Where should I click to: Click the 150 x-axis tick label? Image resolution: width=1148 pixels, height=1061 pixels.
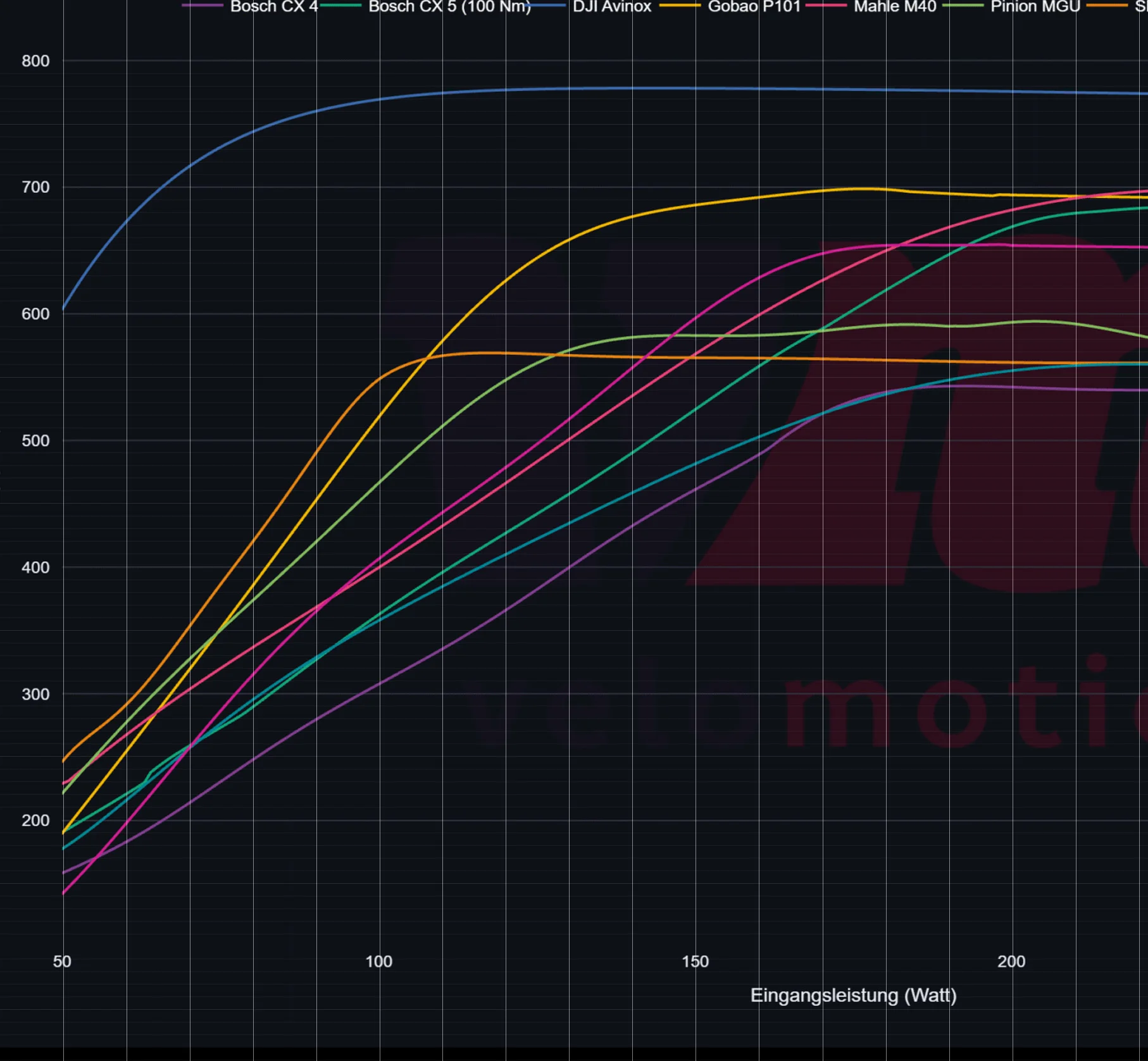point(695,962)
